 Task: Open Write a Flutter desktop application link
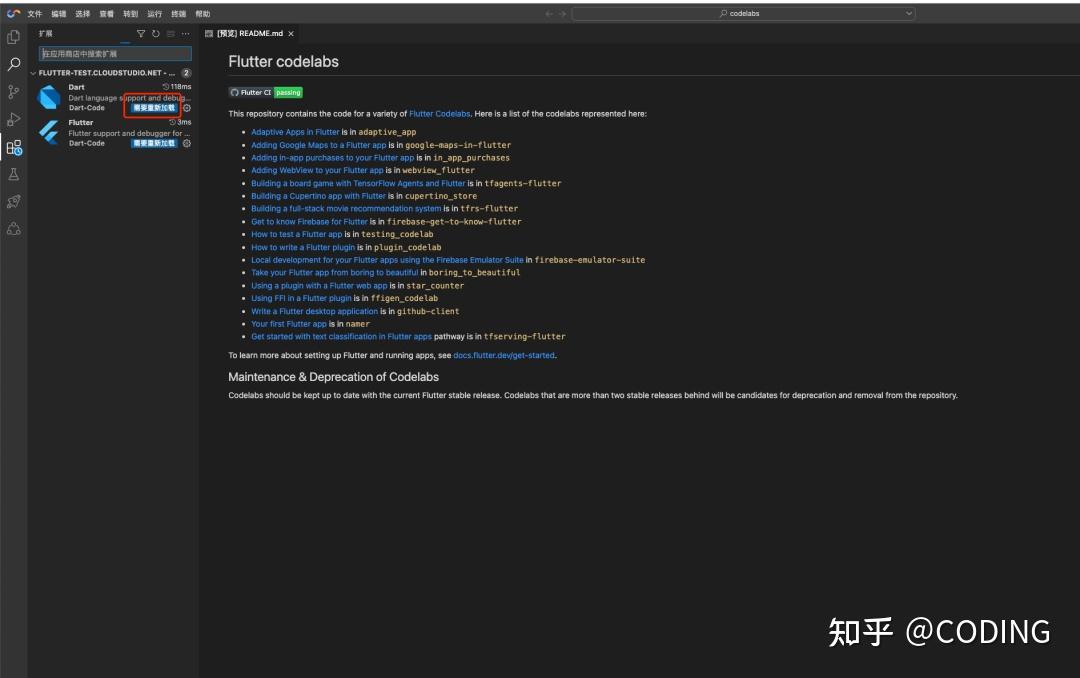point(315,311)
